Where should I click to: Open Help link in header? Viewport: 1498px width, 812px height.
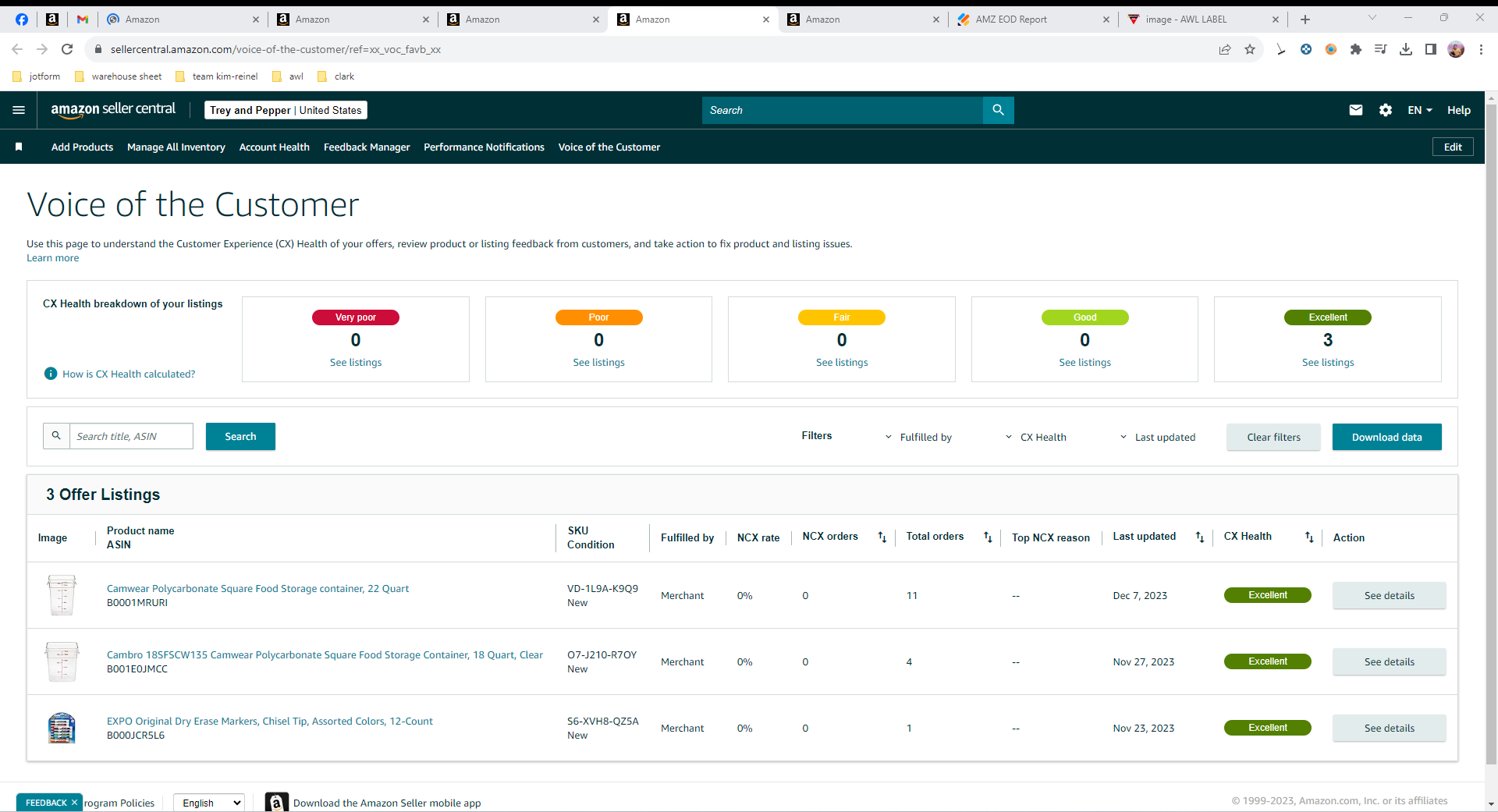(1458, 110)
